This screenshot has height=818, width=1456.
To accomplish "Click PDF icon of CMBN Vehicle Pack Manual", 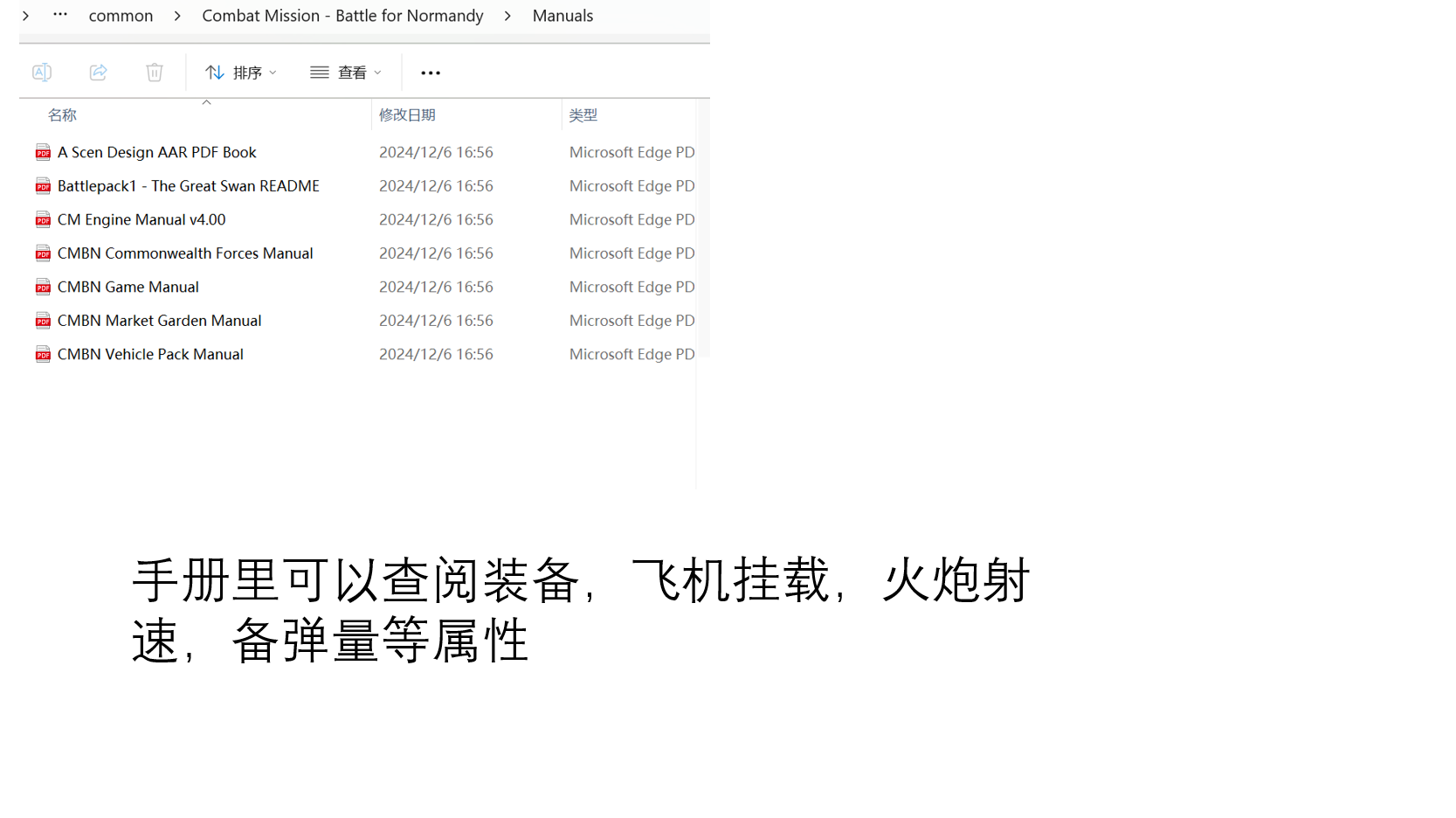I will pyautogui.click(x=43, y=355).
